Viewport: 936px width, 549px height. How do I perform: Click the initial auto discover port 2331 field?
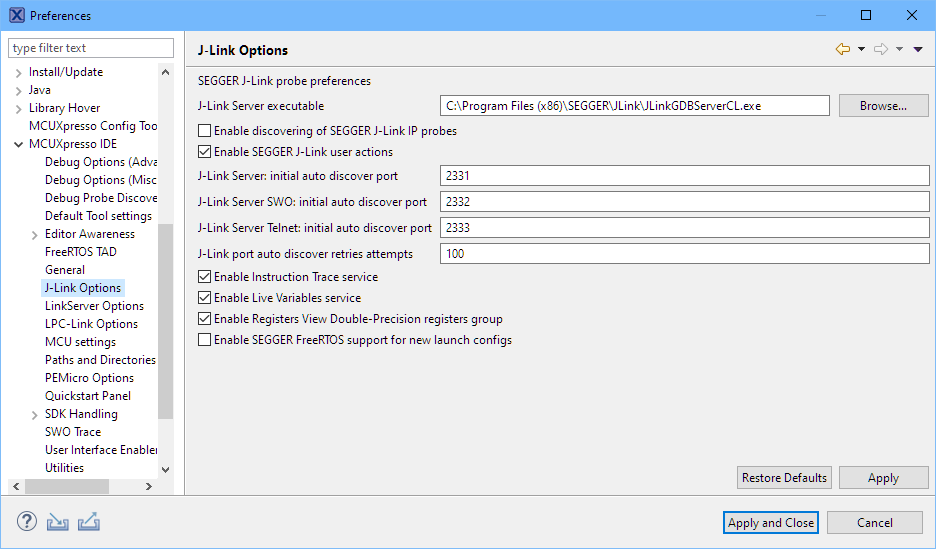685,175
